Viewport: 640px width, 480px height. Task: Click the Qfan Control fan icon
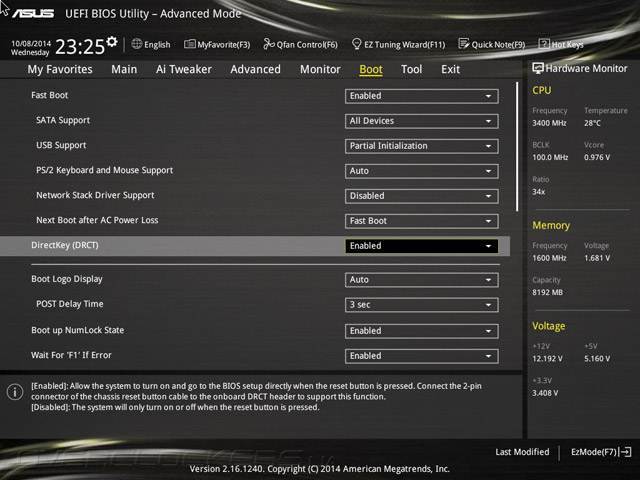269,44
